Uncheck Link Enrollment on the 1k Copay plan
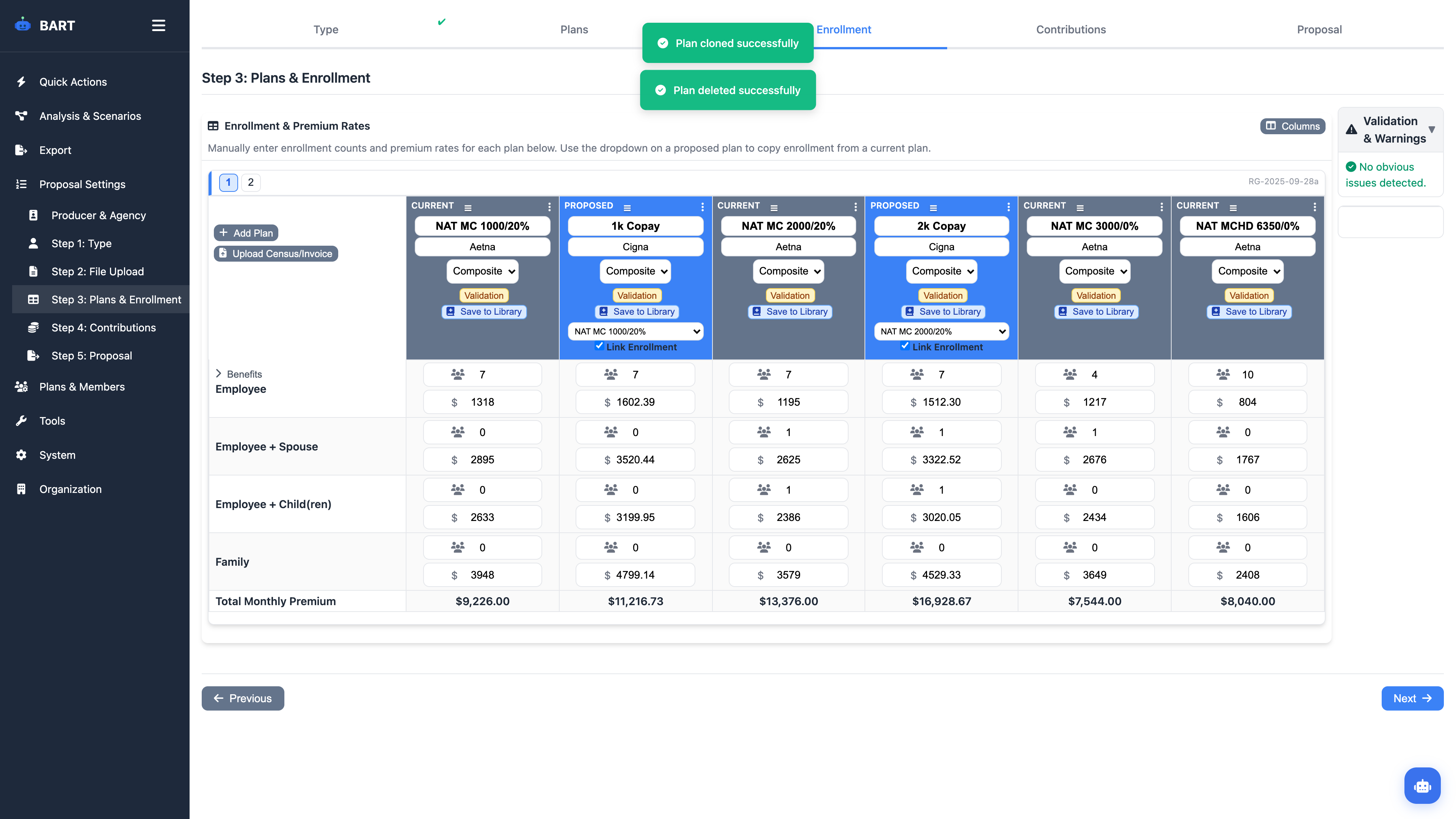The width and height of the screenshot is (1456, 819). [x=599, y=346]
